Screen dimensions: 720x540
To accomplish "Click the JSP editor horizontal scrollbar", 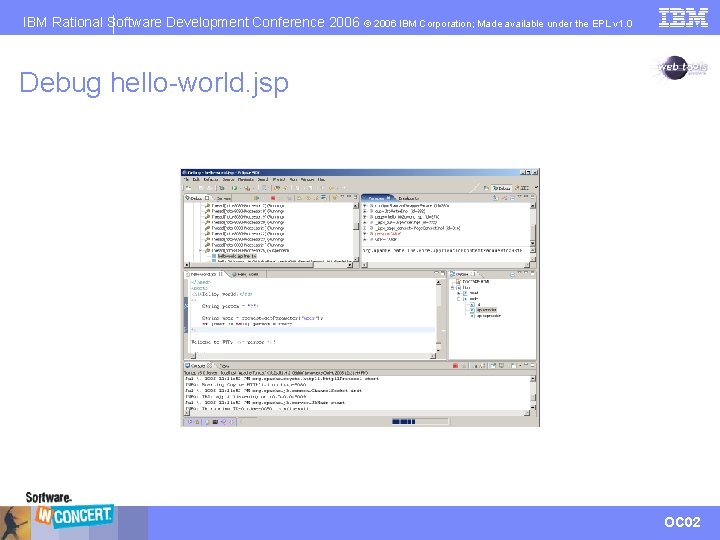I will click(x=315, y=356).
